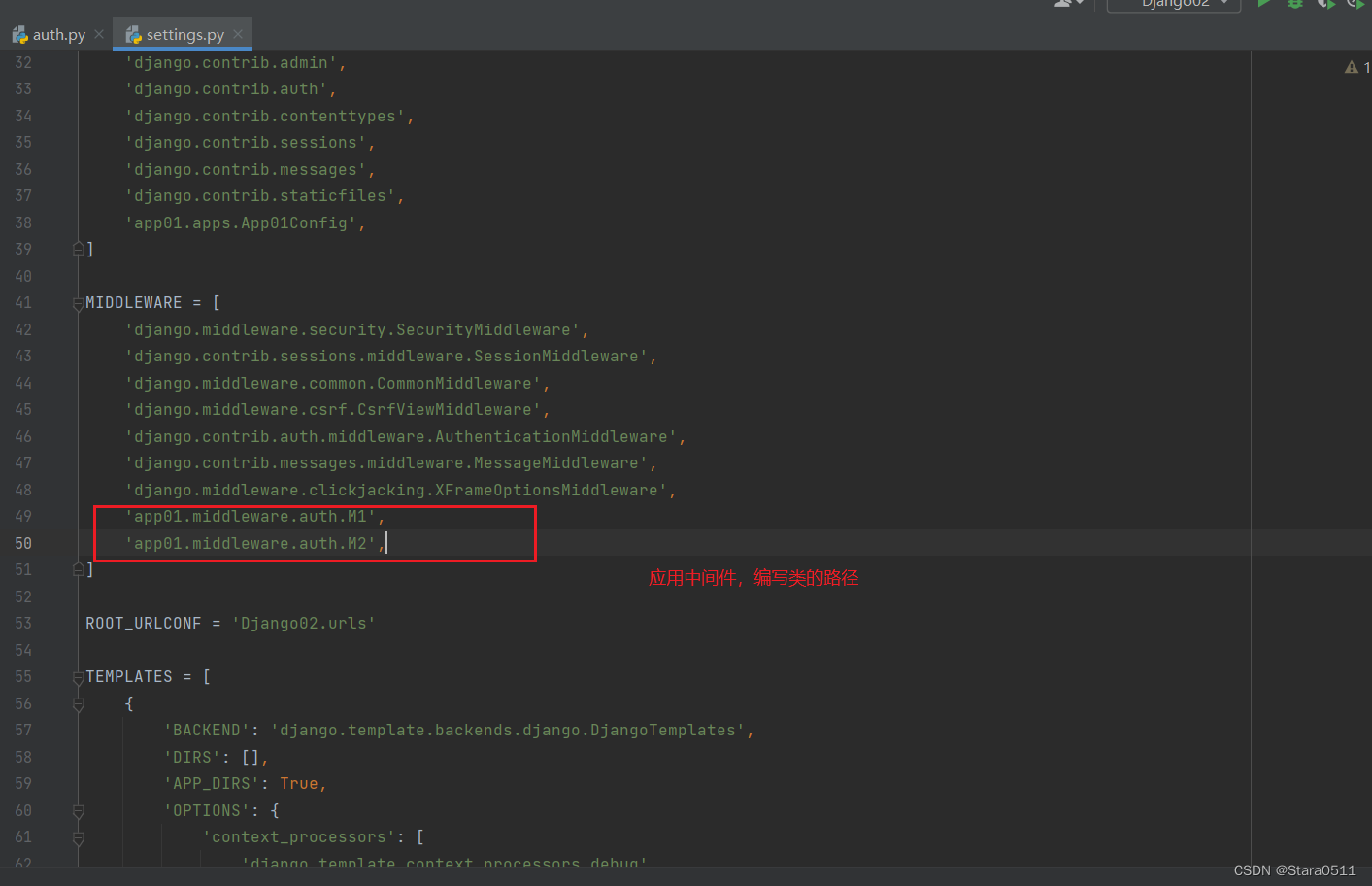Collapse the MIDDLEWARE list at line 41
Screen dimensions: 1372x886
coord(79,303)
